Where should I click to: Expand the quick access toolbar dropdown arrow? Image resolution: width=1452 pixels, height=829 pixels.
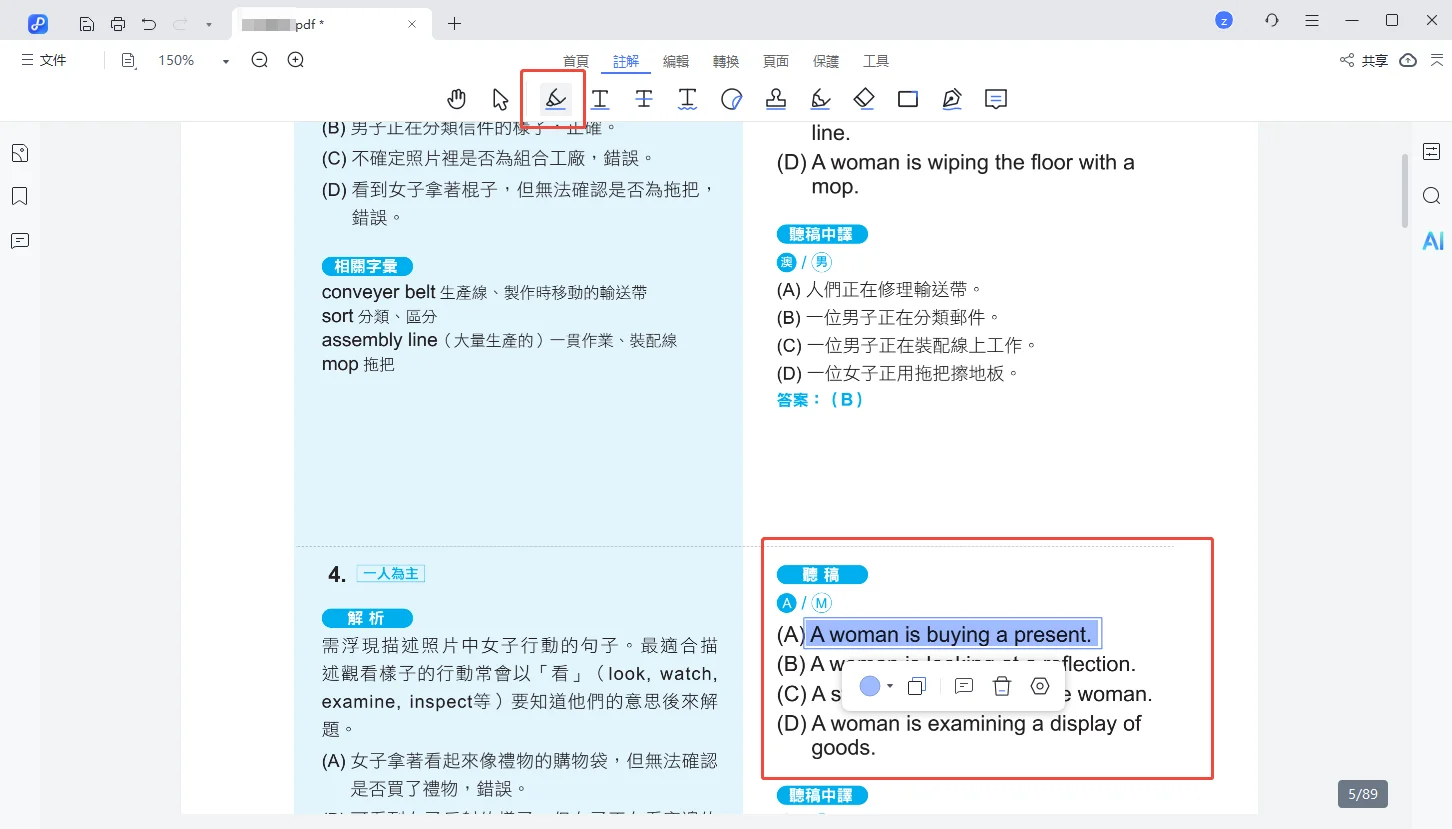point(208,23)
